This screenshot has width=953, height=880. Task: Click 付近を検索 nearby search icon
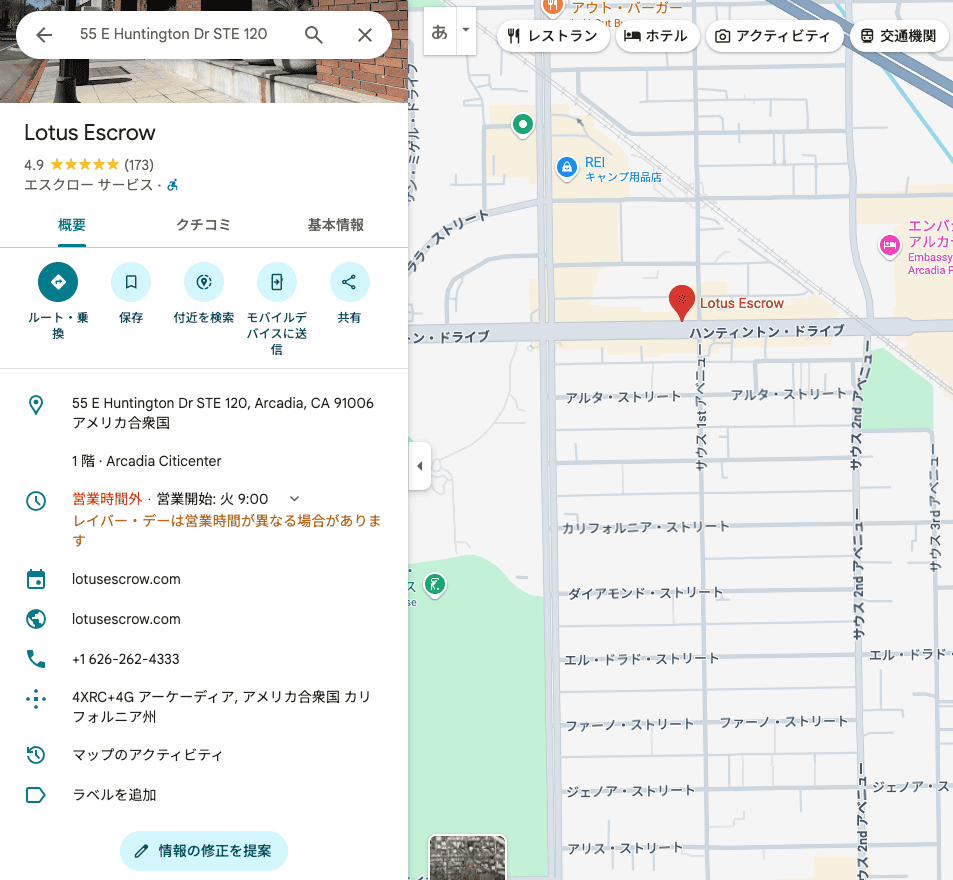click(x=204, y=282)
